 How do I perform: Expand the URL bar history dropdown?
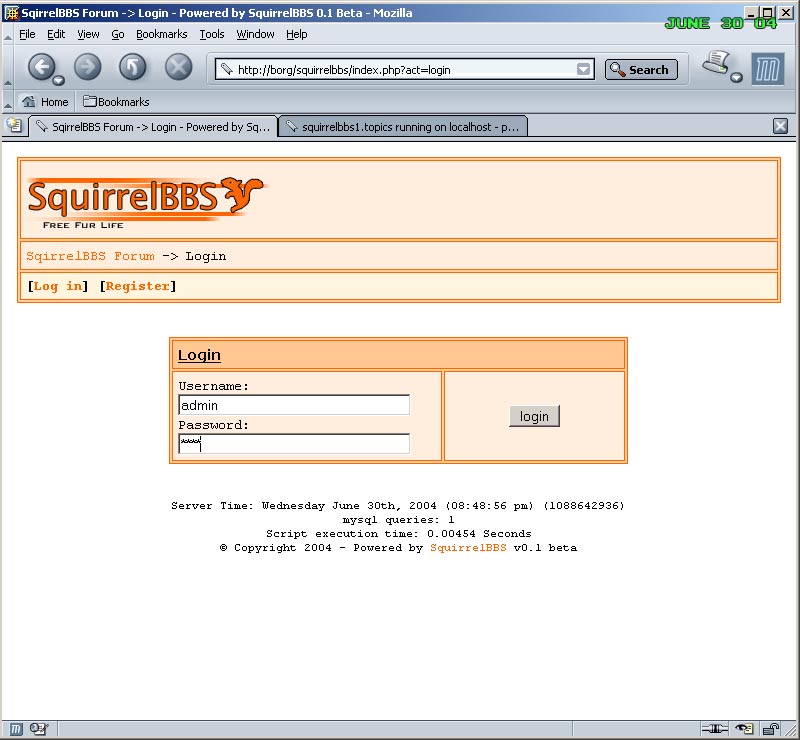pos(583,69)
